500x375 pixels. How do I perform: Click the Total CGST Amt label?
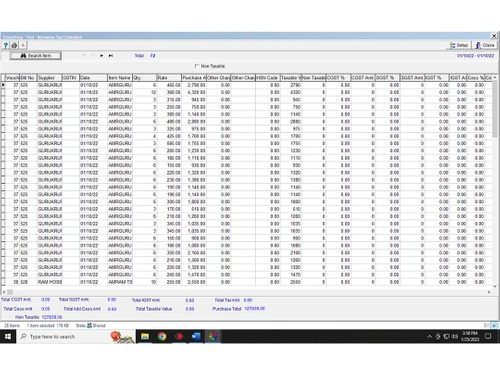coord(16,300)
